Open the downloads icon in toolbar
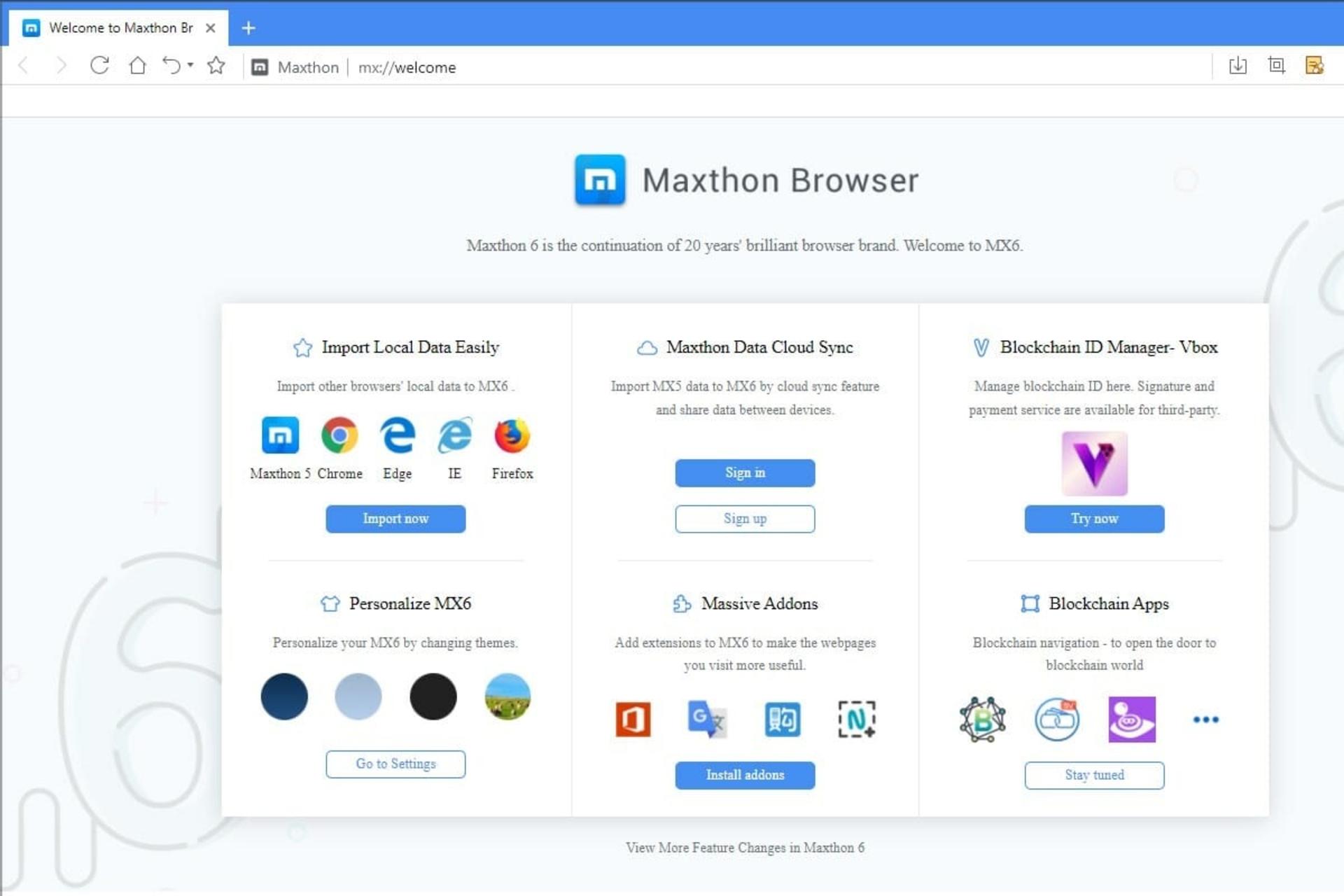This screenshot has width=1344, height=896. click(1238, 66)
